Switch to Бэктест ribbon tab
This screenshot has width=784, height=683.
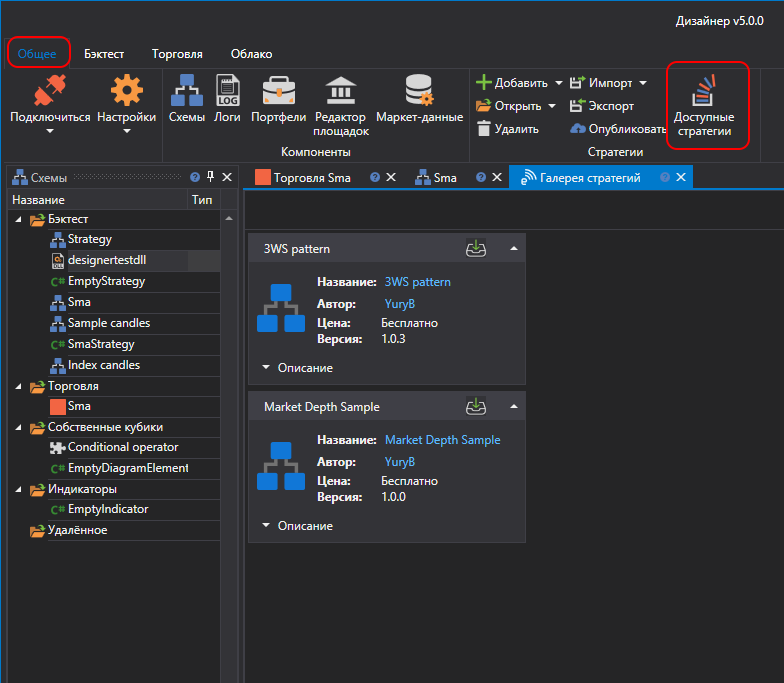pos(104,54)
